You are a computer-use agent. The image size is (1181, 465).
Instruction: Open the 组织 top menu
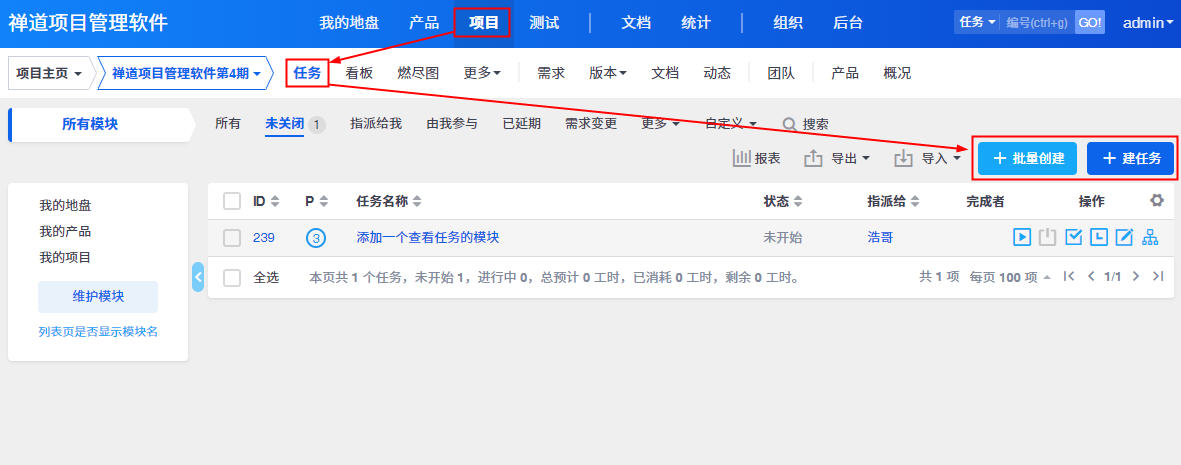coord(788,23)
